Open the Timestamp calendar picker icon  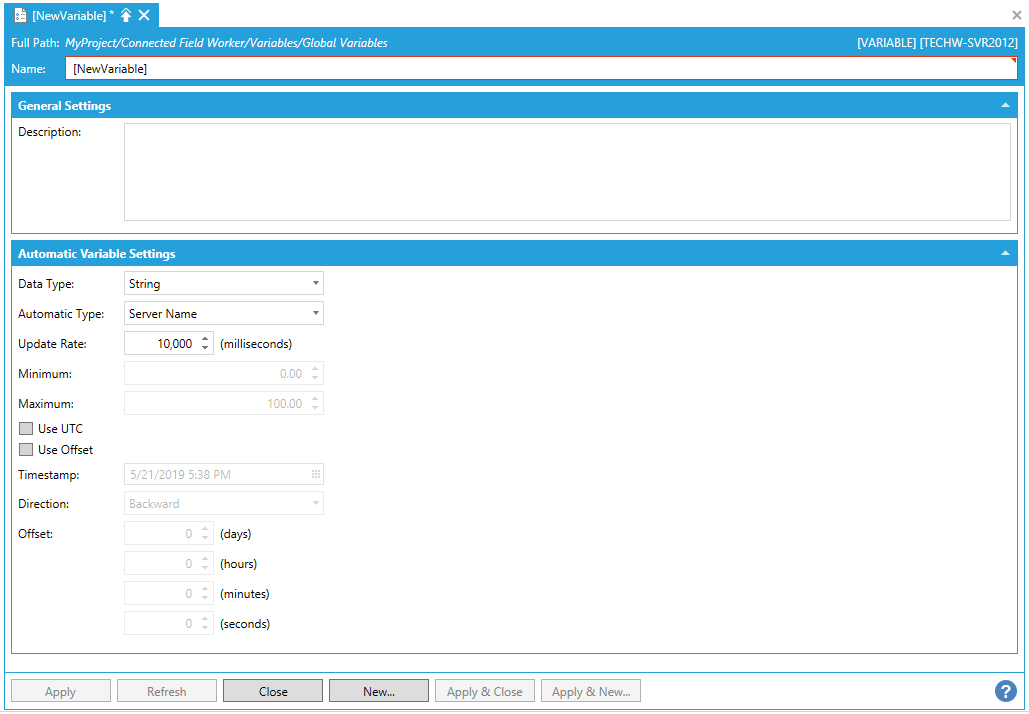point(316,474)
